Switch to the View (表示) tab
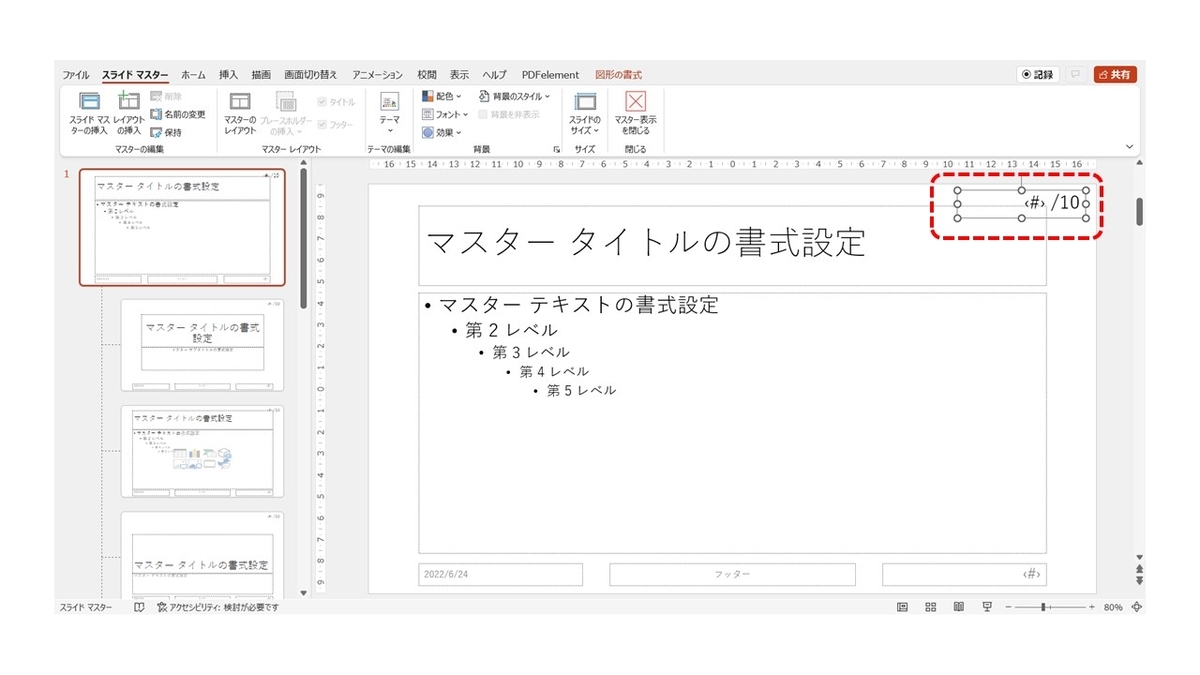Screen dimensions: 1200x675 pyautogui.click(x=459, y=75)
